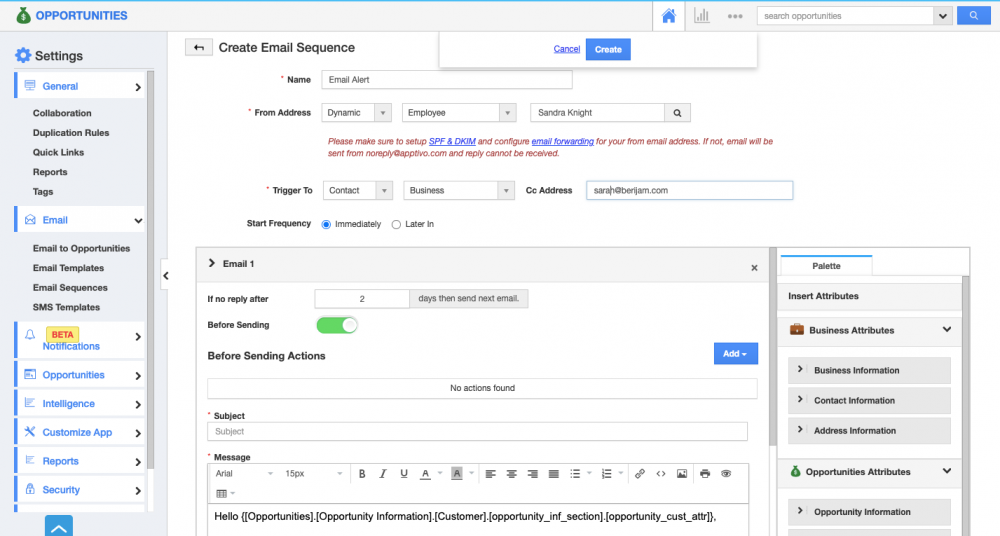Switch to the Palette tab
1000x536 pixels.
826,266
